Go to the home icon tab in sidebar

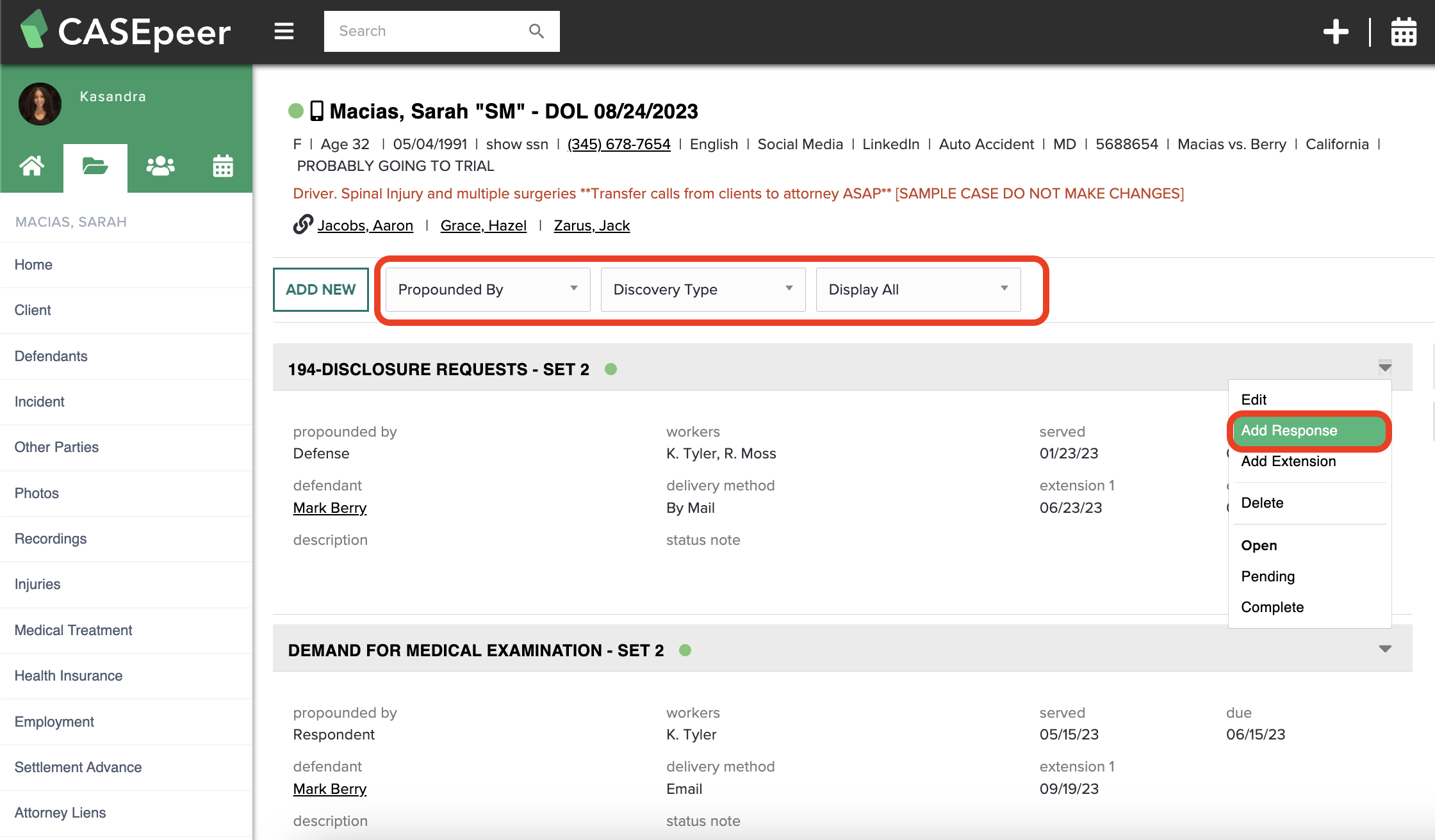(x=31, y=166)
